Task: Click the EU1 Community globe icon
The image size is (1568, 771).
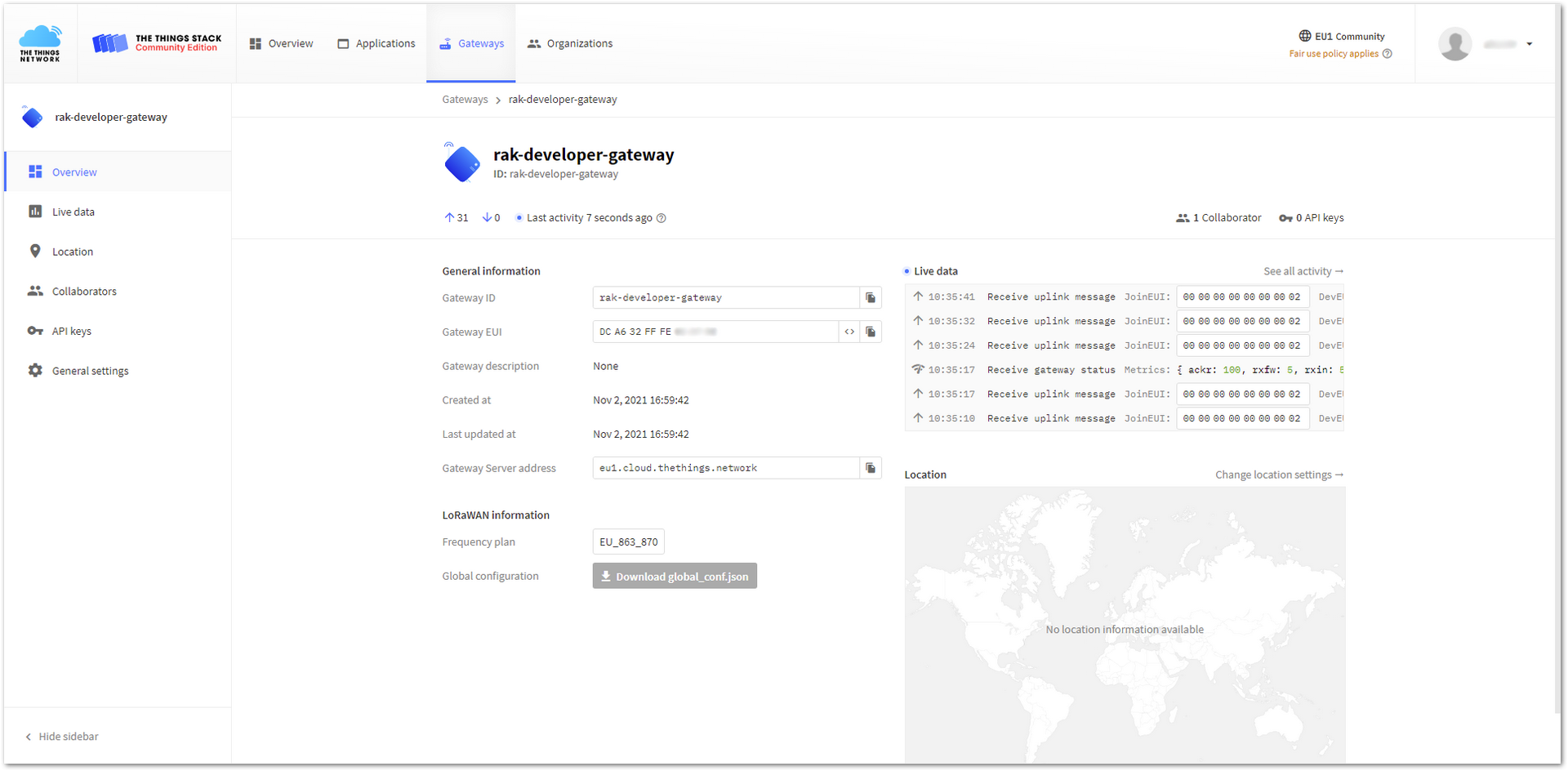Action: [1305, 36]
